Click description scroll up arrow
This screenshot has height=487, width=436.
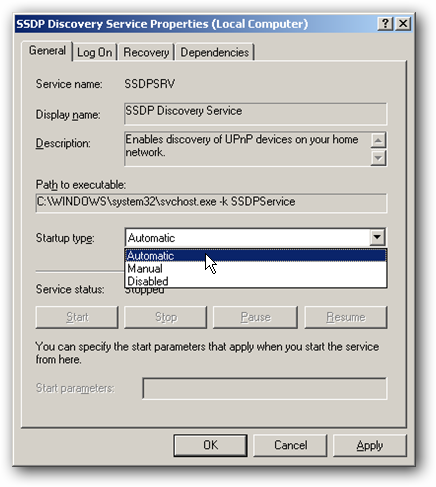click(378, 140)
